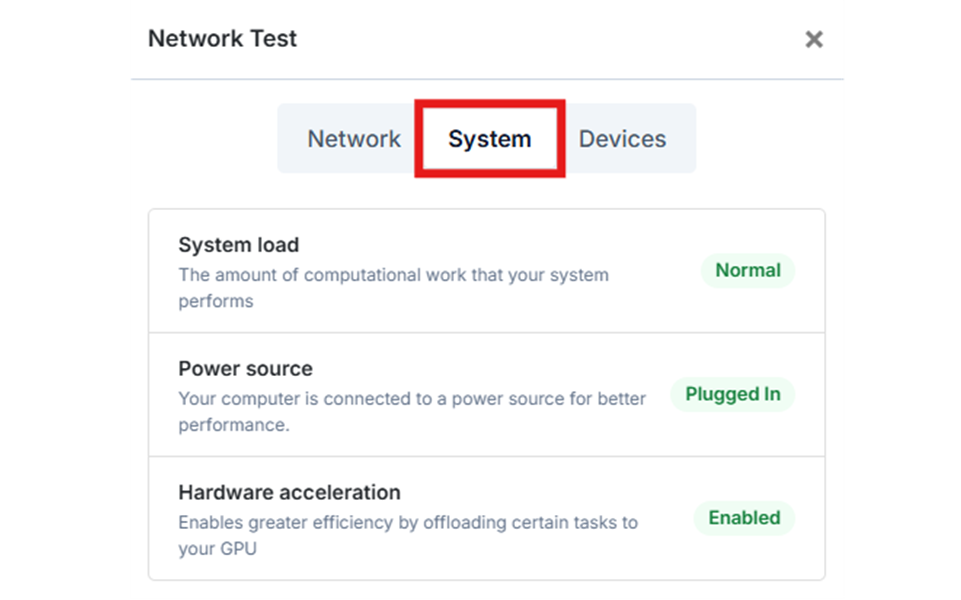The width and height of the screenshot is (961, 600).
Task: Click the divider line below dialog title
Action: point(487,79)
